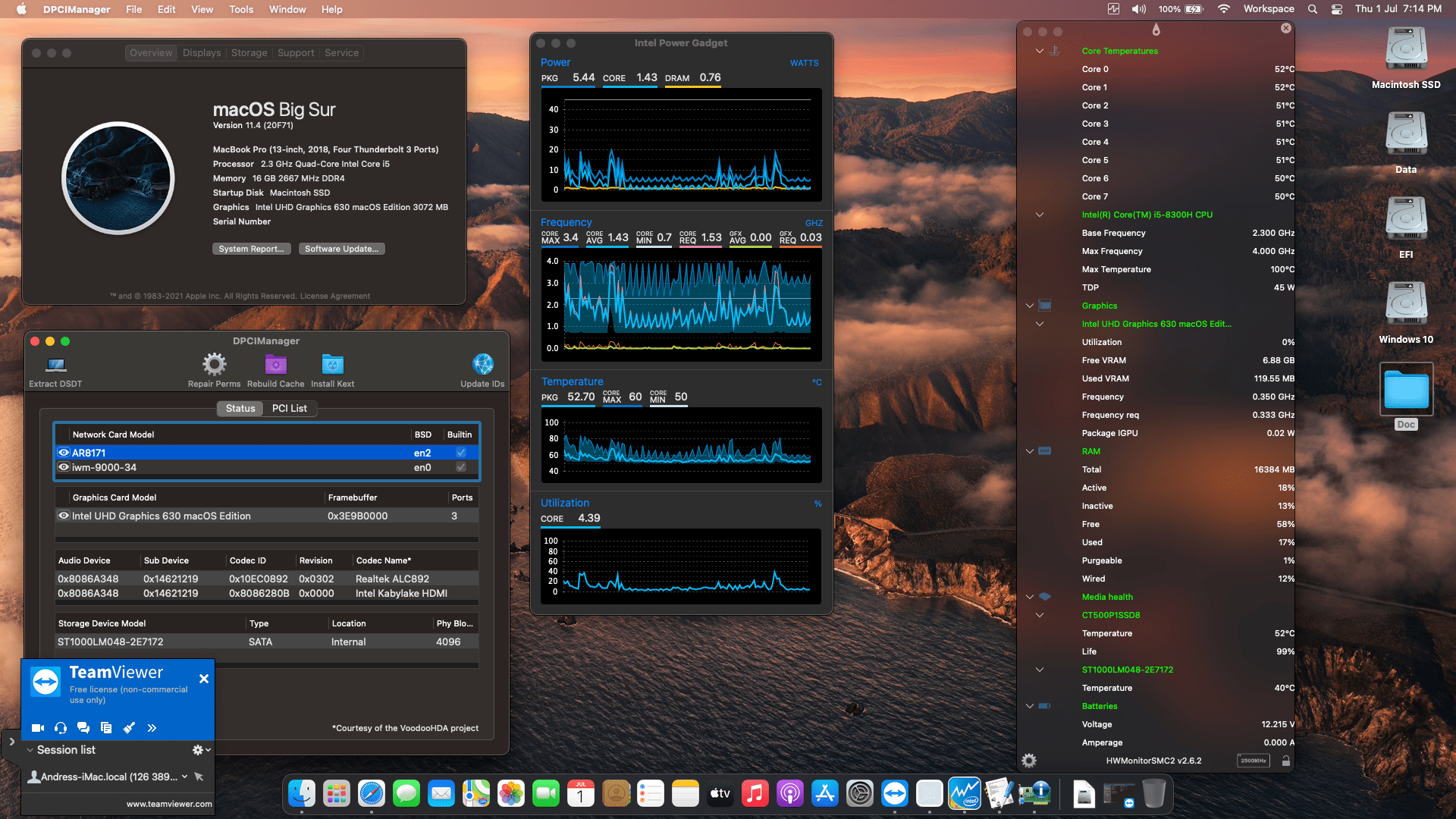This screenshot has width=1456, height=819.
Task: Collapse the CT500P1SSD8 drive group
Action: [x=1040, y=615]
